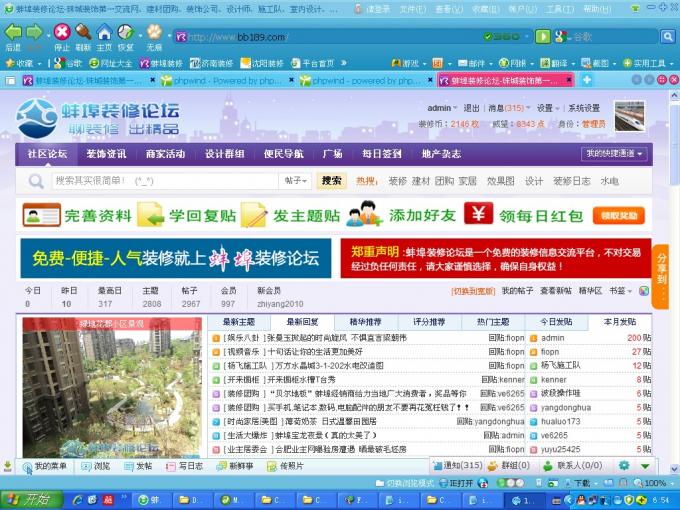Click the Windows 开始 start button
The width and height of the screenshot is (680, 510).
(31, 500)
